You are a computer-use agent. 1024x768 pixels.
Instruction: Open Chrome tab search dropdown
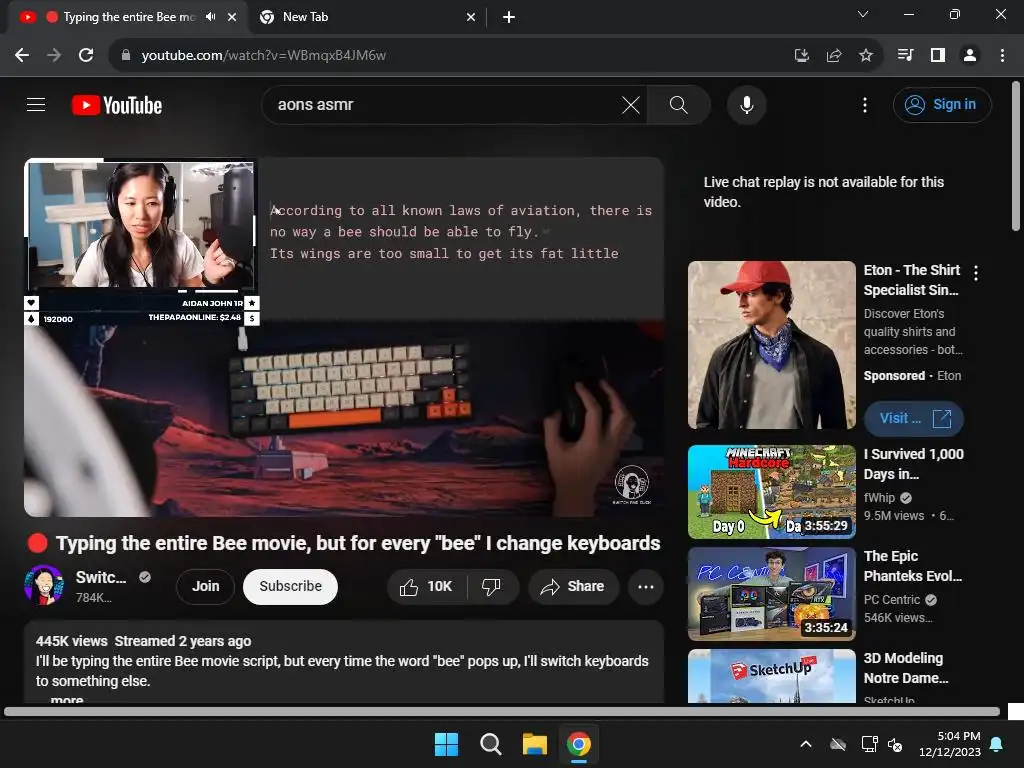tap(863, 14)
